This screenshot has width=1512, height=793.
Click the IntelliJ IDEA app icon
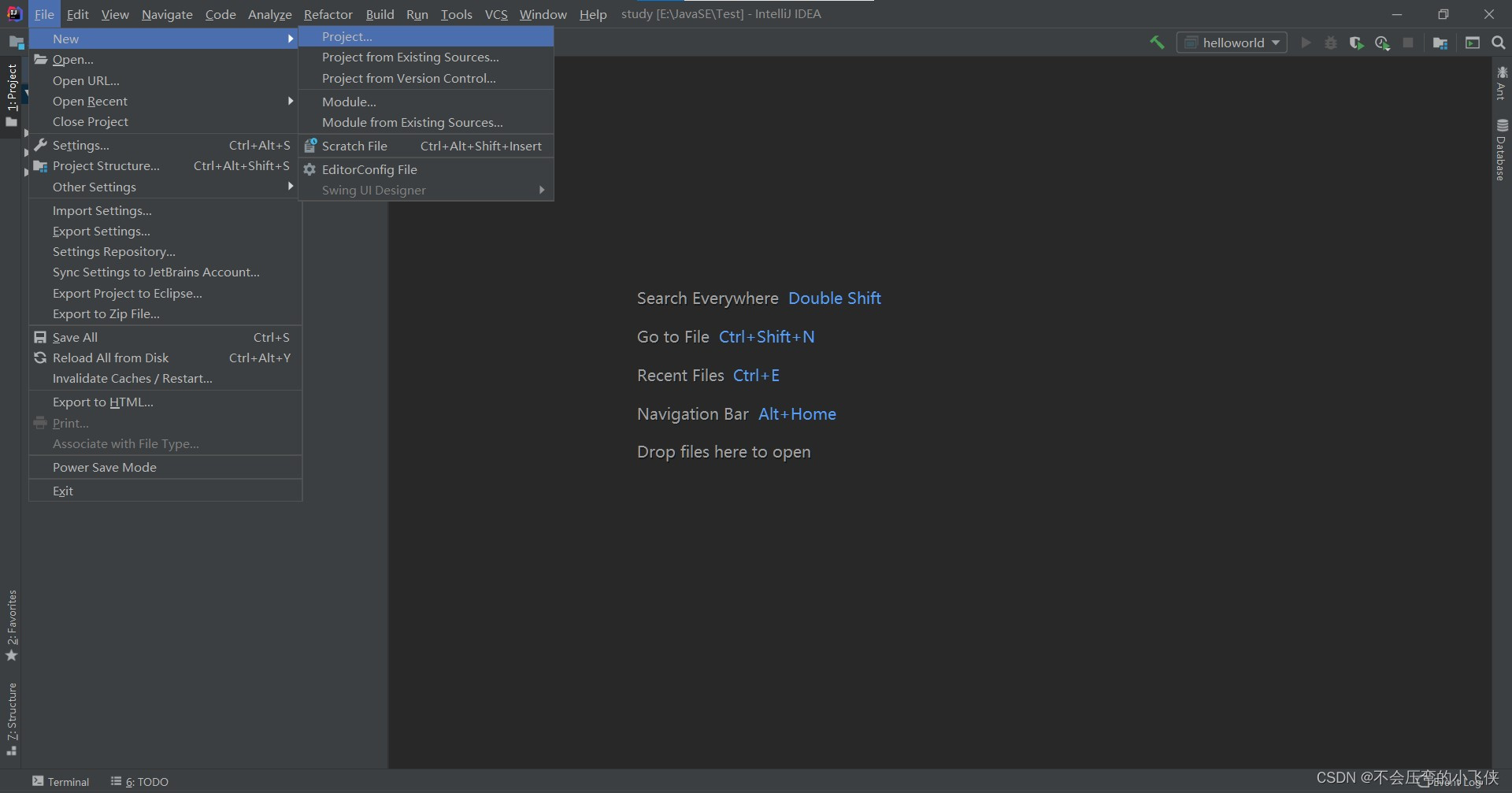(x=14, y=13)
